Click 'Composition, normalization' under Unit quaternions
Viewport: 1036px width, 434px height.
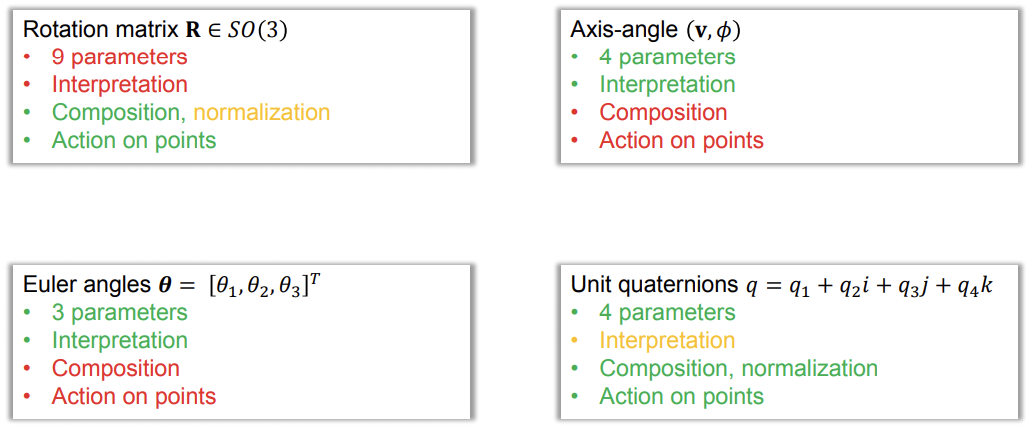pyautogui.click(x=739, y=369)
